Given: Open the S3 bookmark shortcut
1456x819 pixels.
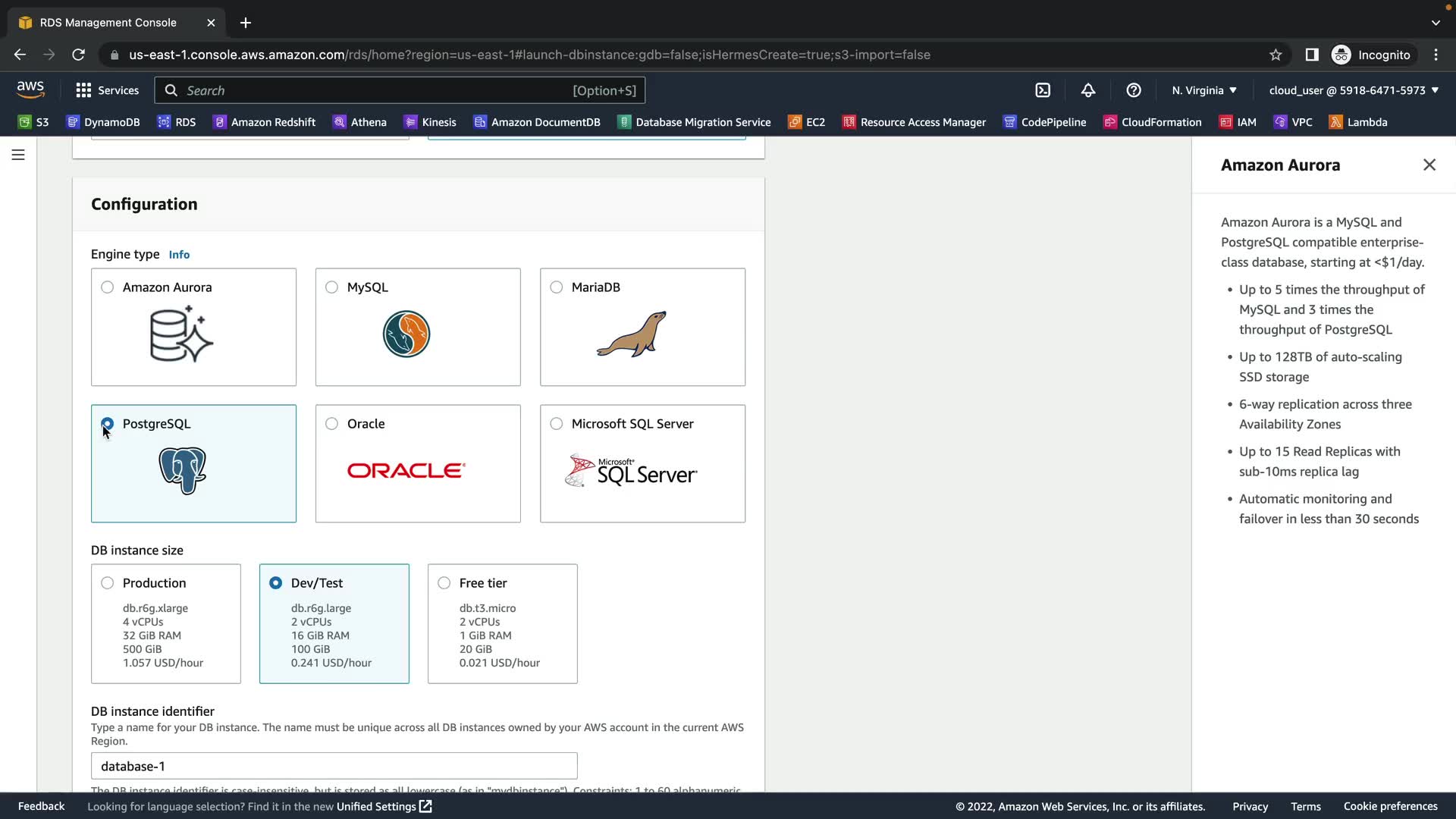Looking at the screenshot, I should click(33, 122).
